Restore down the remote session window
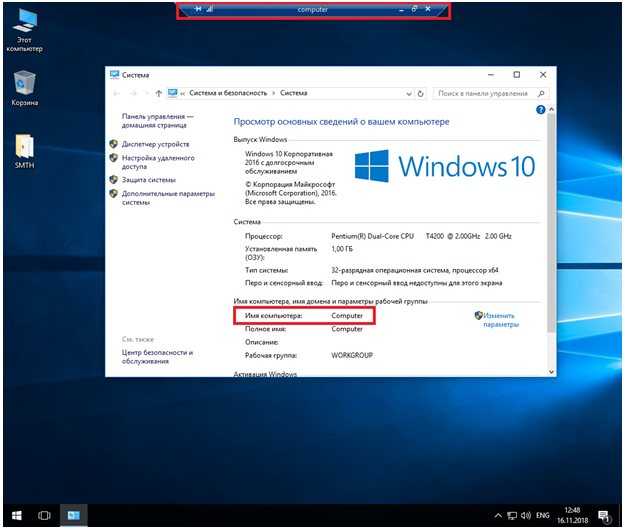The image size is (625, 530). [x=414, y=9]
